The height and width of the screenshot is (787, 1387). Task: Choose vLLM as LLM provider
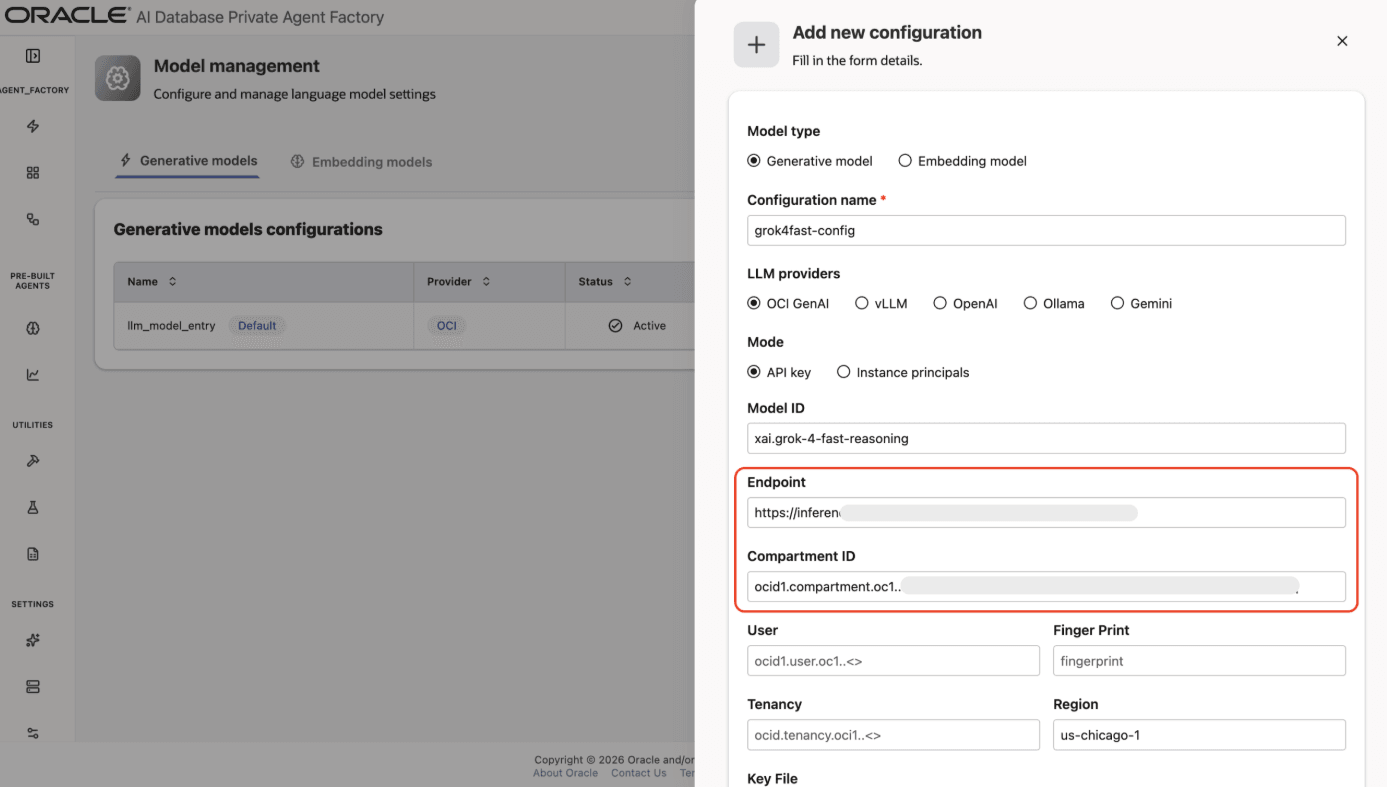point(862,303)
